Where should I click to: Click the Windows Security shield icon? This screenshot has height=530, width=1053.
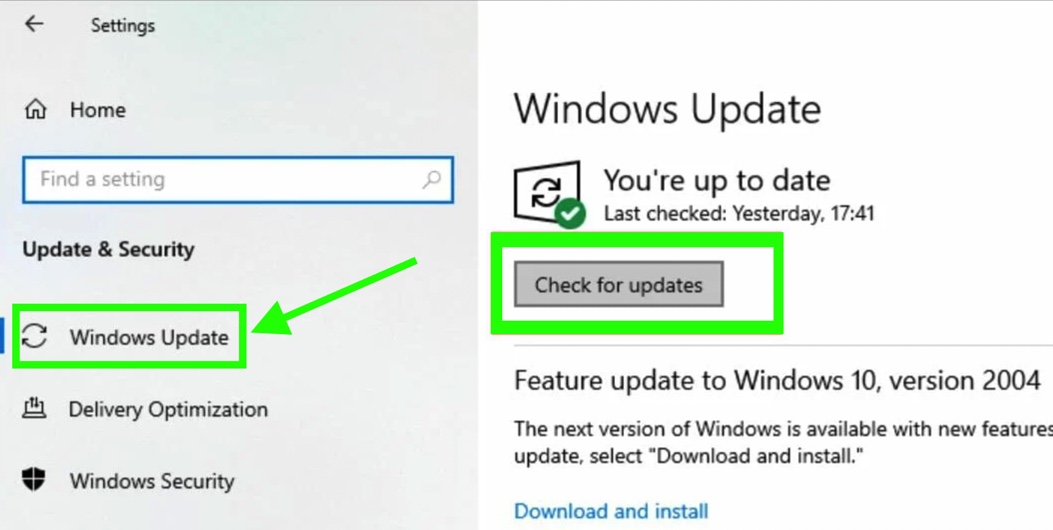34,480
